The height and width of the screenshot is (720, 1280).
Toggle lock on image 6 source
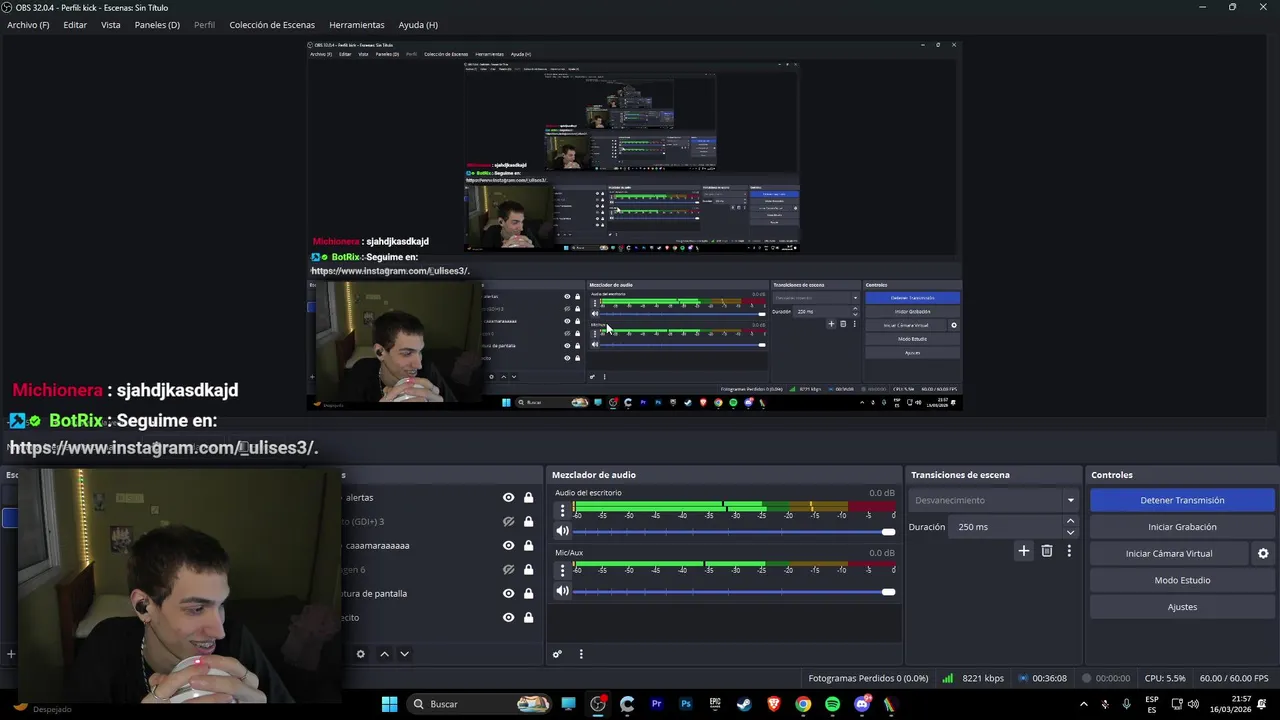528,569
